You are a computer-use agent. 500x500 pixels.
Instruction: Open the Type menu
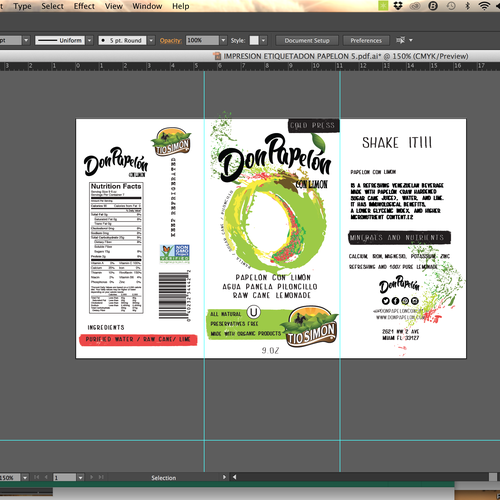coord(22,6)
